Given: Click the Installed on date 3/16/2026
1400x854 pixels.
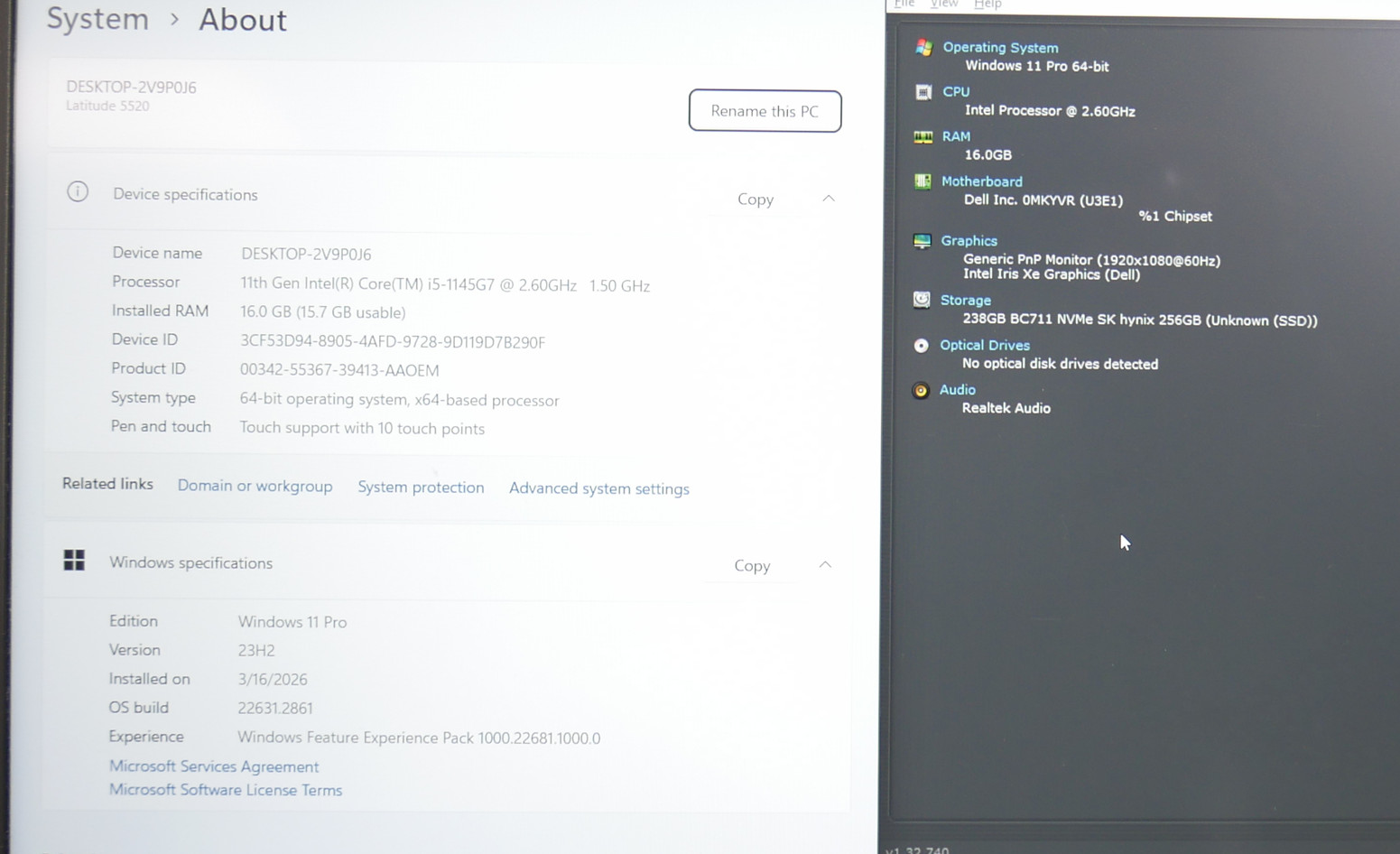Looking at the screenshot, I should [273, 680].
